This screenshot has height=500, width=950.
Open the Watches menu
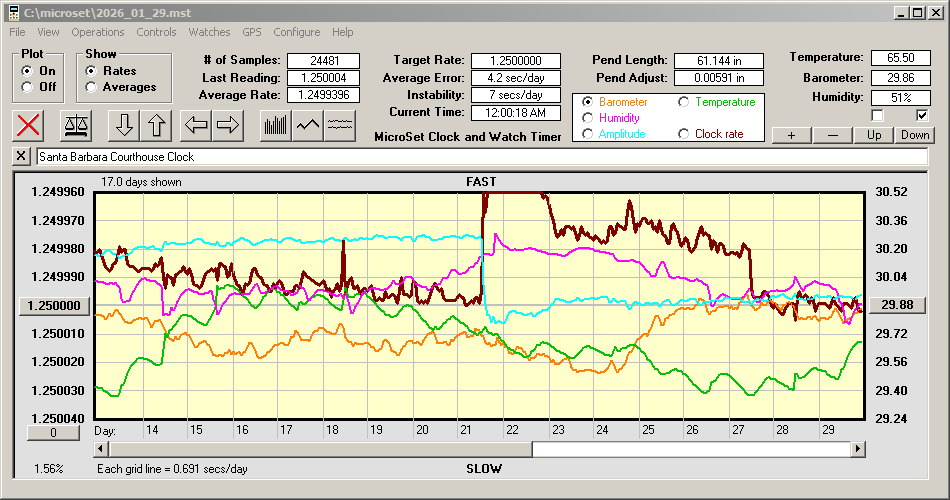click(209, 32)
